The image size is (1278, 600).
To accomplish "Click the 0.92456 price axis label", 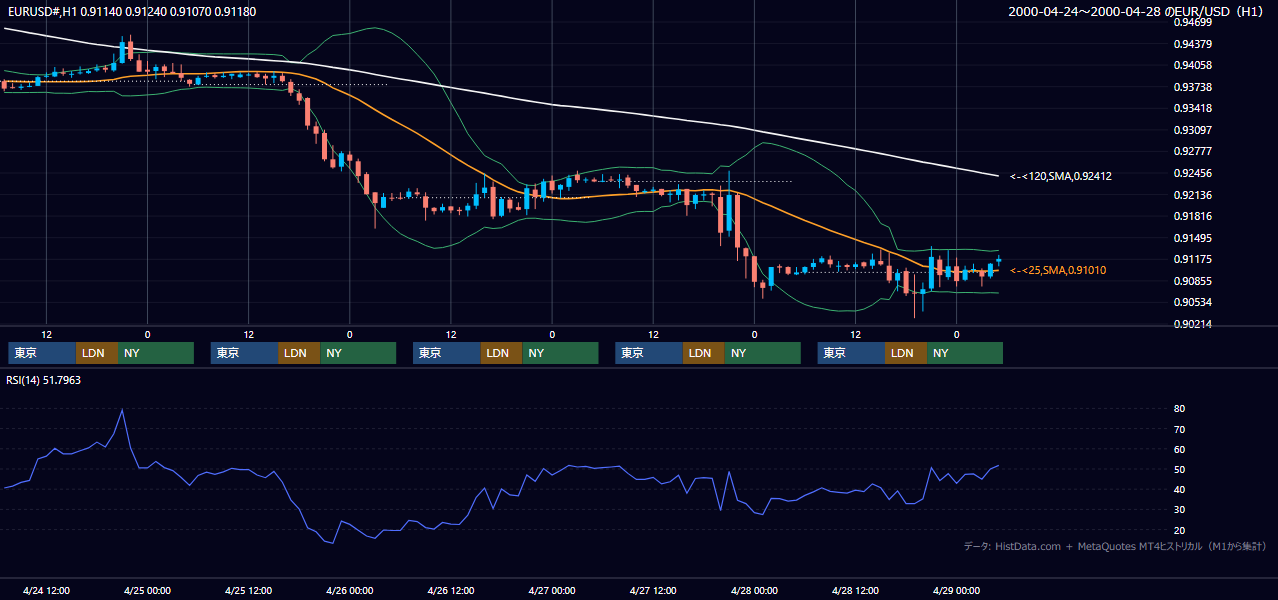I will point(1191,173).
